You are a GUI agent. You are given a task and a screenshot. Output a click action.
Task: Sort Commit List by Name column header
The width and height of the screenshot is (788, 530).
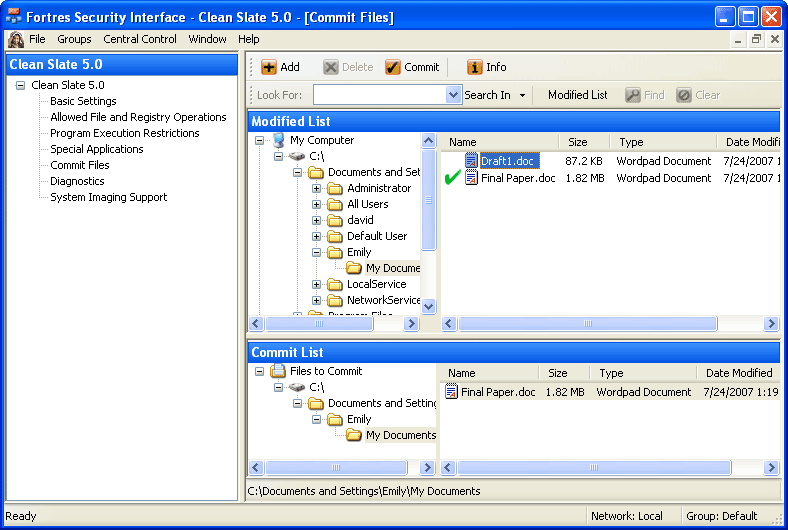(x=489, y=373)
